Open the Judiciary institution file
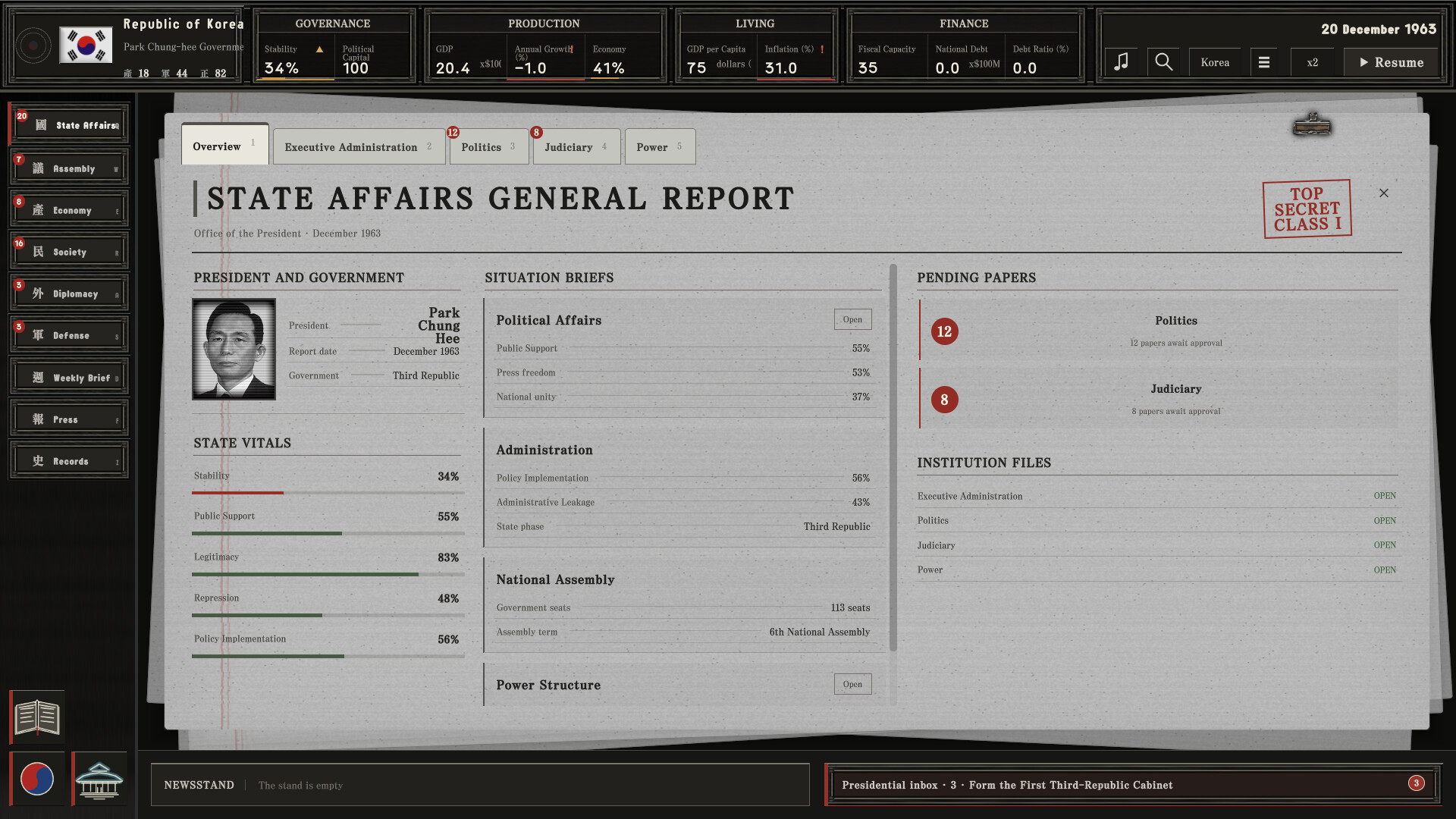Screen dimensions: 1456x819 pos(1157,545)
